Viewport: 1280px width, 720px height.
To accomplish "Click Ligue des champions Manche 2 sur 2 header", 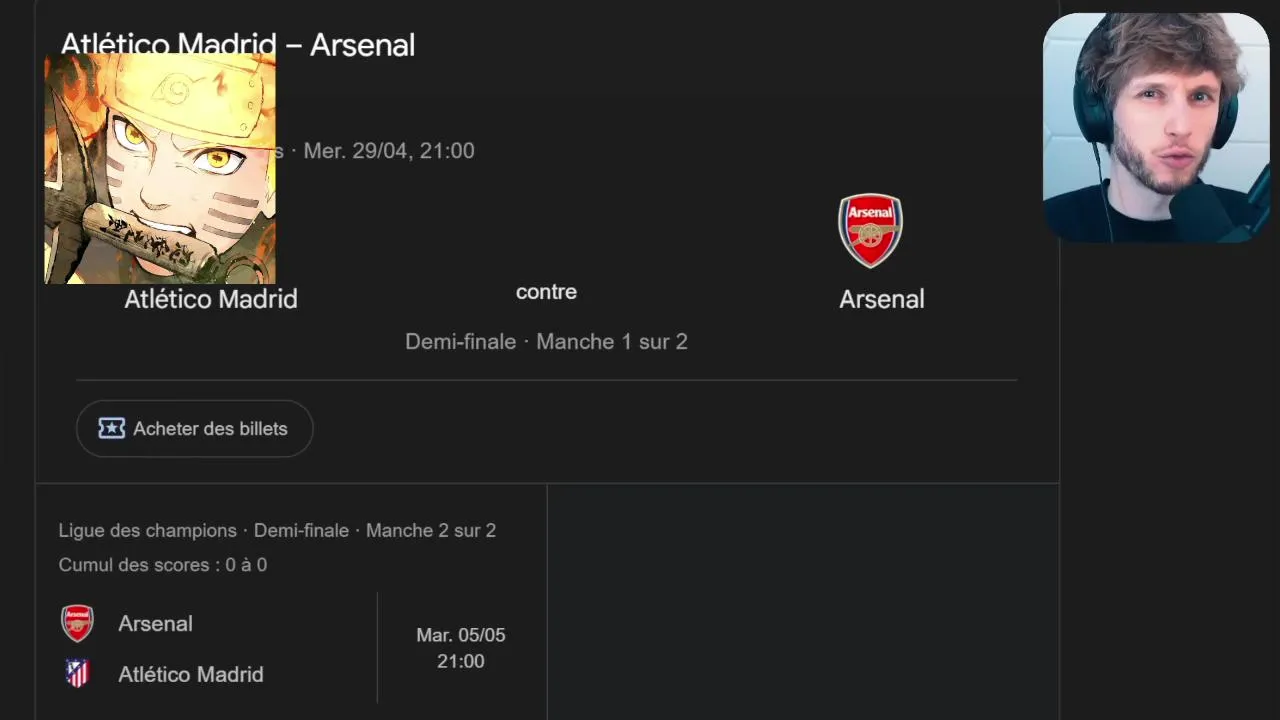I will (x=277, y=531).
